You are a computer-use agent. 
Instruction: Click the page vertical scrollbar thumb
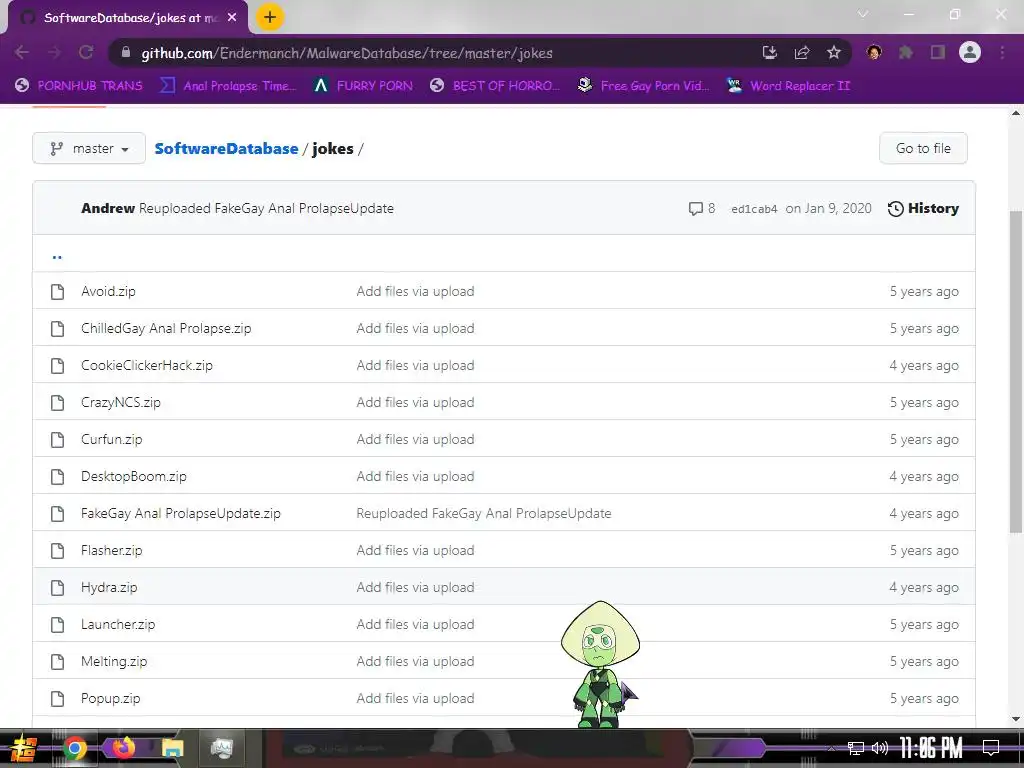[1016, 372]
